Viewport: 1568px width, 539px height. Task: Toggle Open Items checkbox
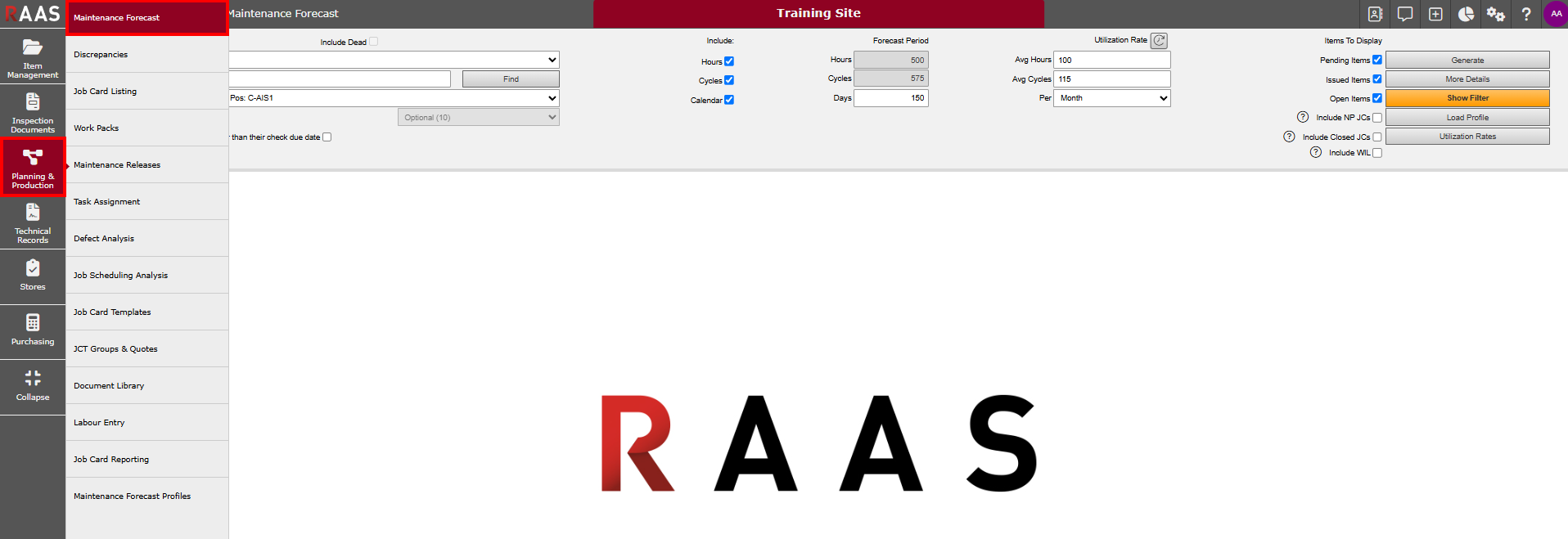tap(1377, 98)
